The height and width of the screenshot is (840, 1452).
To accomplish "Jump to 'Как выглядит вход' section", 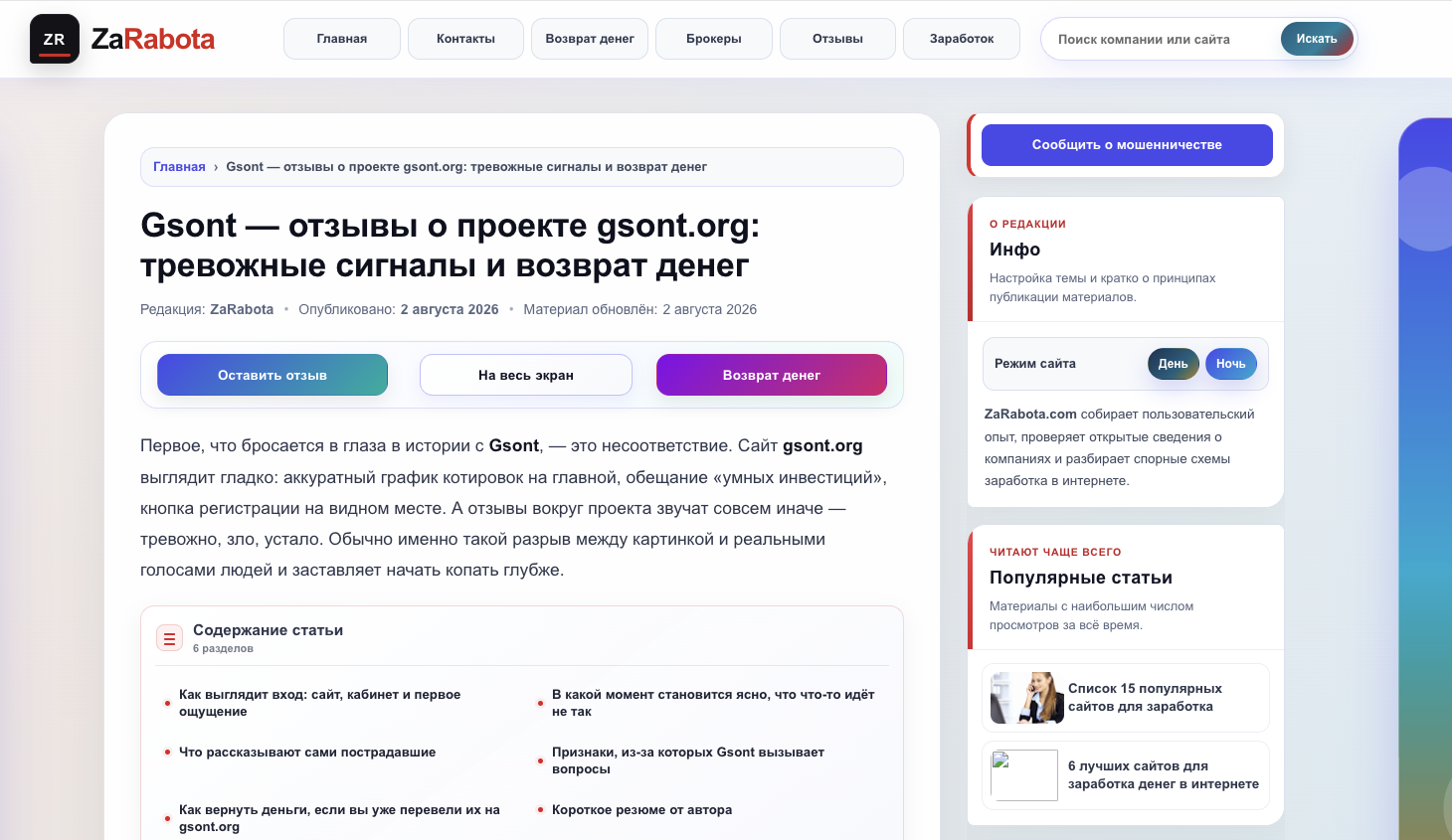I will point(319,703).
